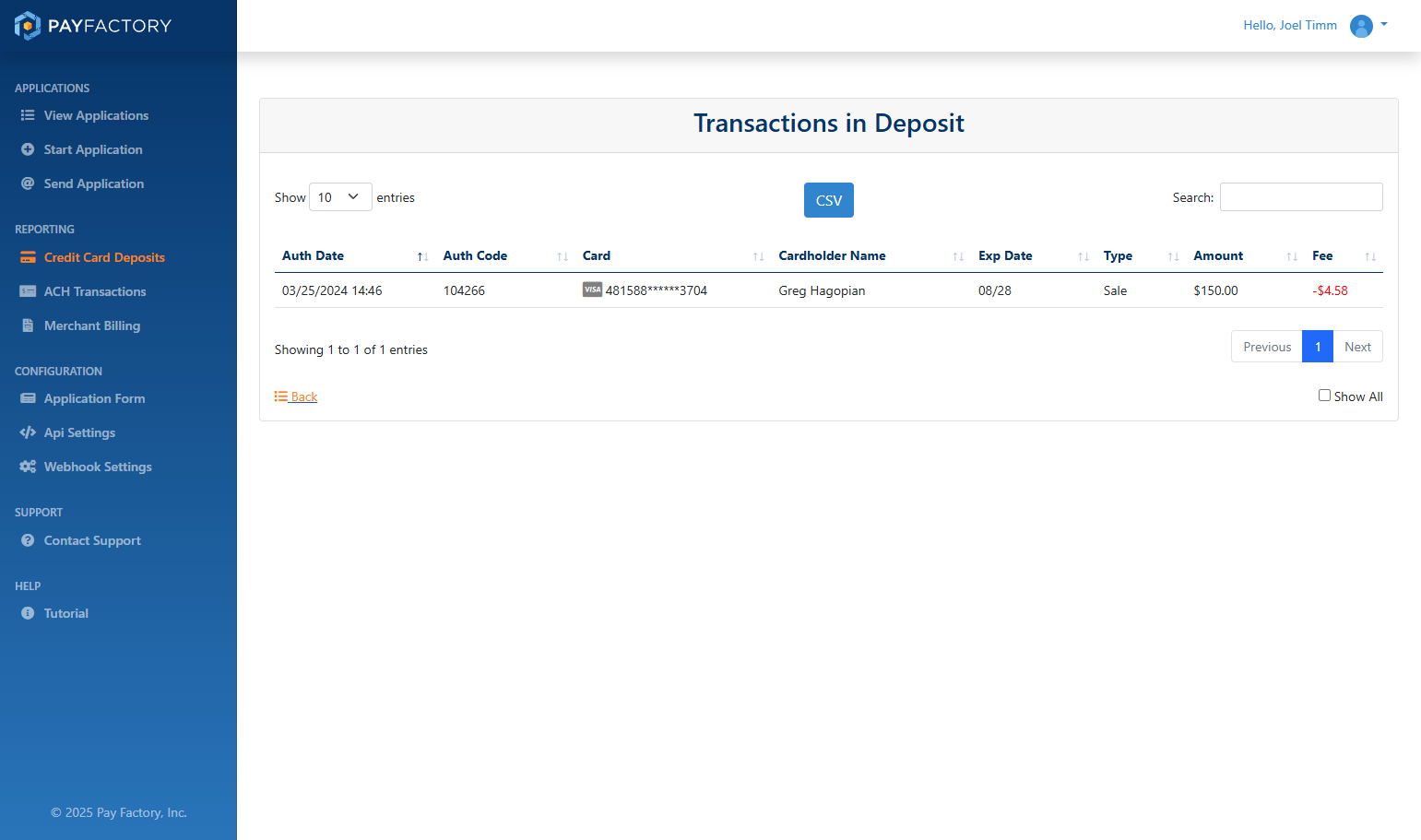This screenshot has width=1421, height=840.
Task: Click the auth code 104266
Action: (464, 290)
